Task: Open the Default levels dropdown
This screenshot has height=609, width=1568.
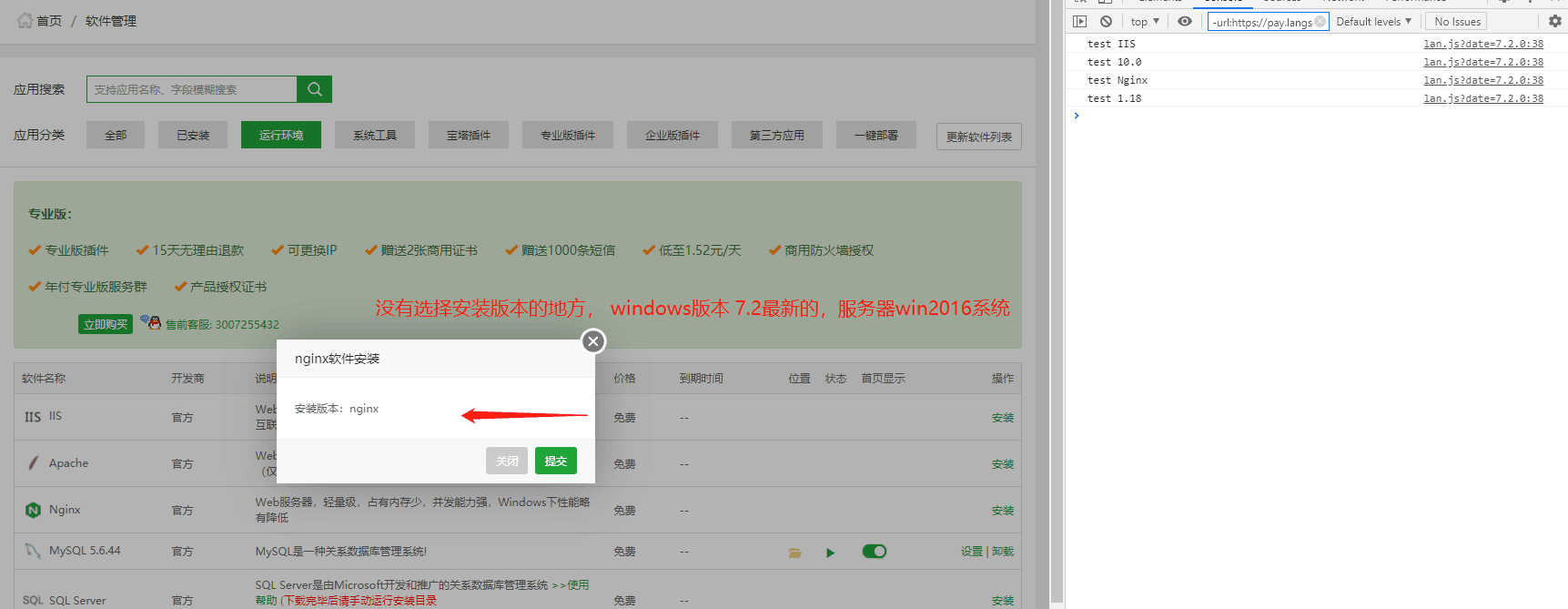Action: 1373,21
